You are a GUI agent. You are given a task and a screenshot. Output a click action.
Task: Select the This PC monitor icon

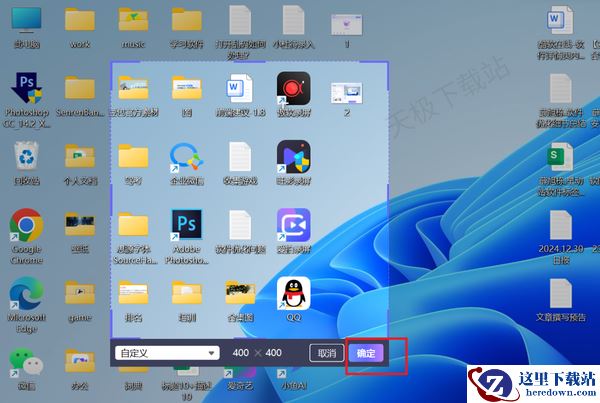tap(26, 20)
